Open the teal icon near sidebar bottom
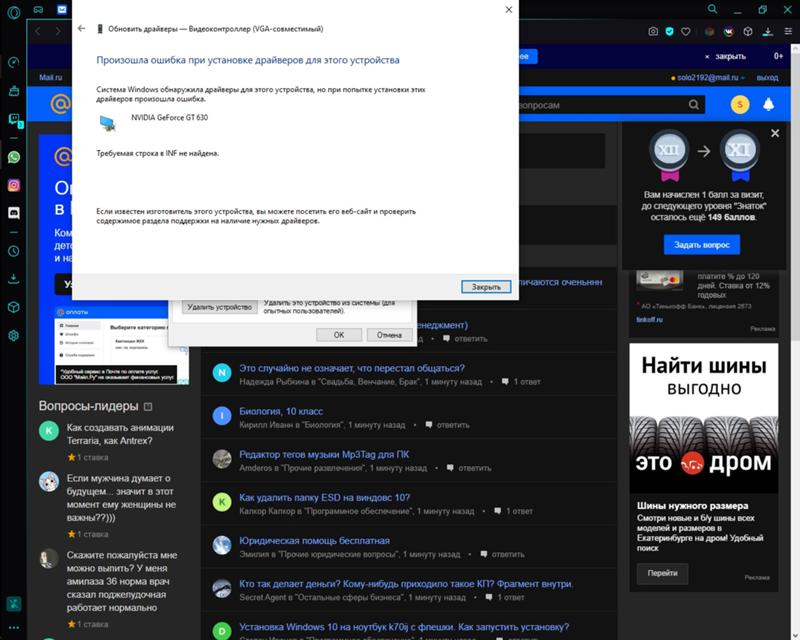The width and height of the screenshot is (800, 640). coord(14,604)
